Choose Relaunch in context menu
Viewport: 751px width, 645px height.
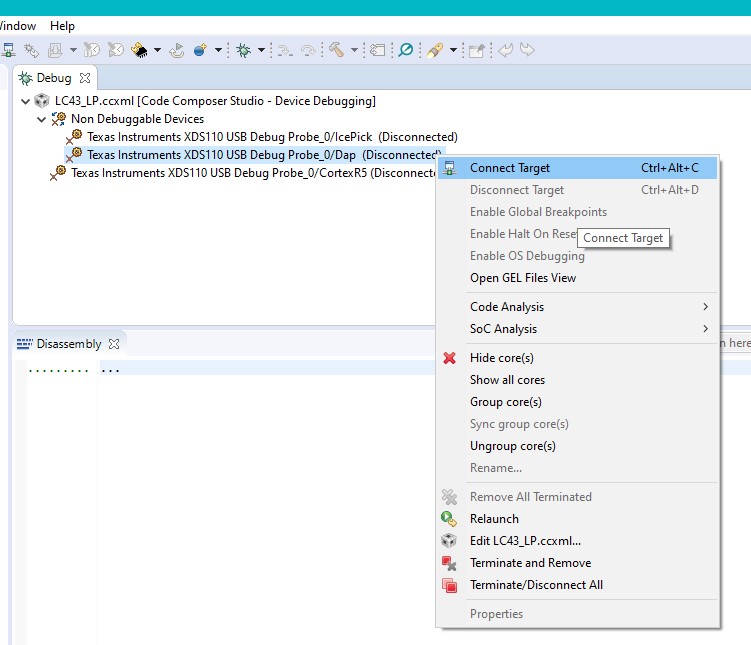(x=578, y=519)
